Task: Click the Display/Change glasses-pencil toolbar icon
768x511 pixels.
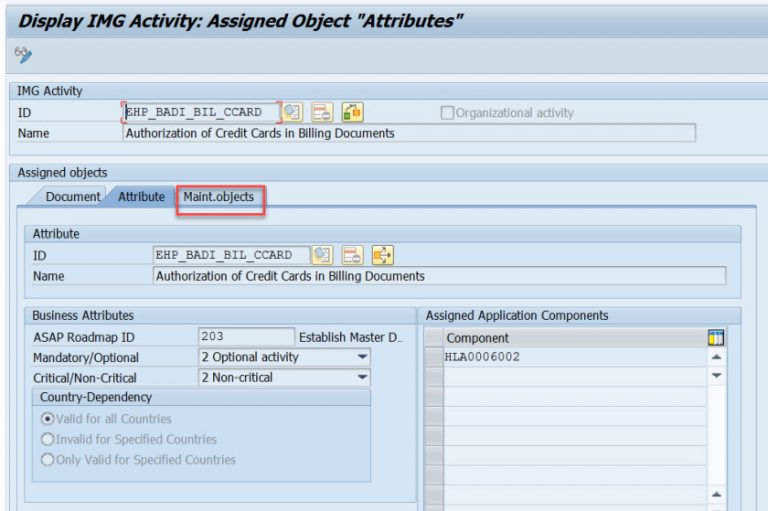Action: click(23, 54)
